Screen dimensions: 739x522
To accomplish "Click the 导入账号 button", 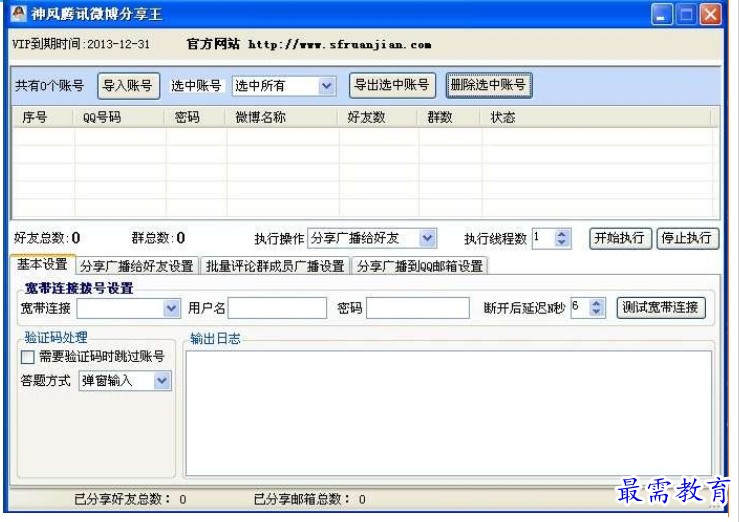I will 128,86.
